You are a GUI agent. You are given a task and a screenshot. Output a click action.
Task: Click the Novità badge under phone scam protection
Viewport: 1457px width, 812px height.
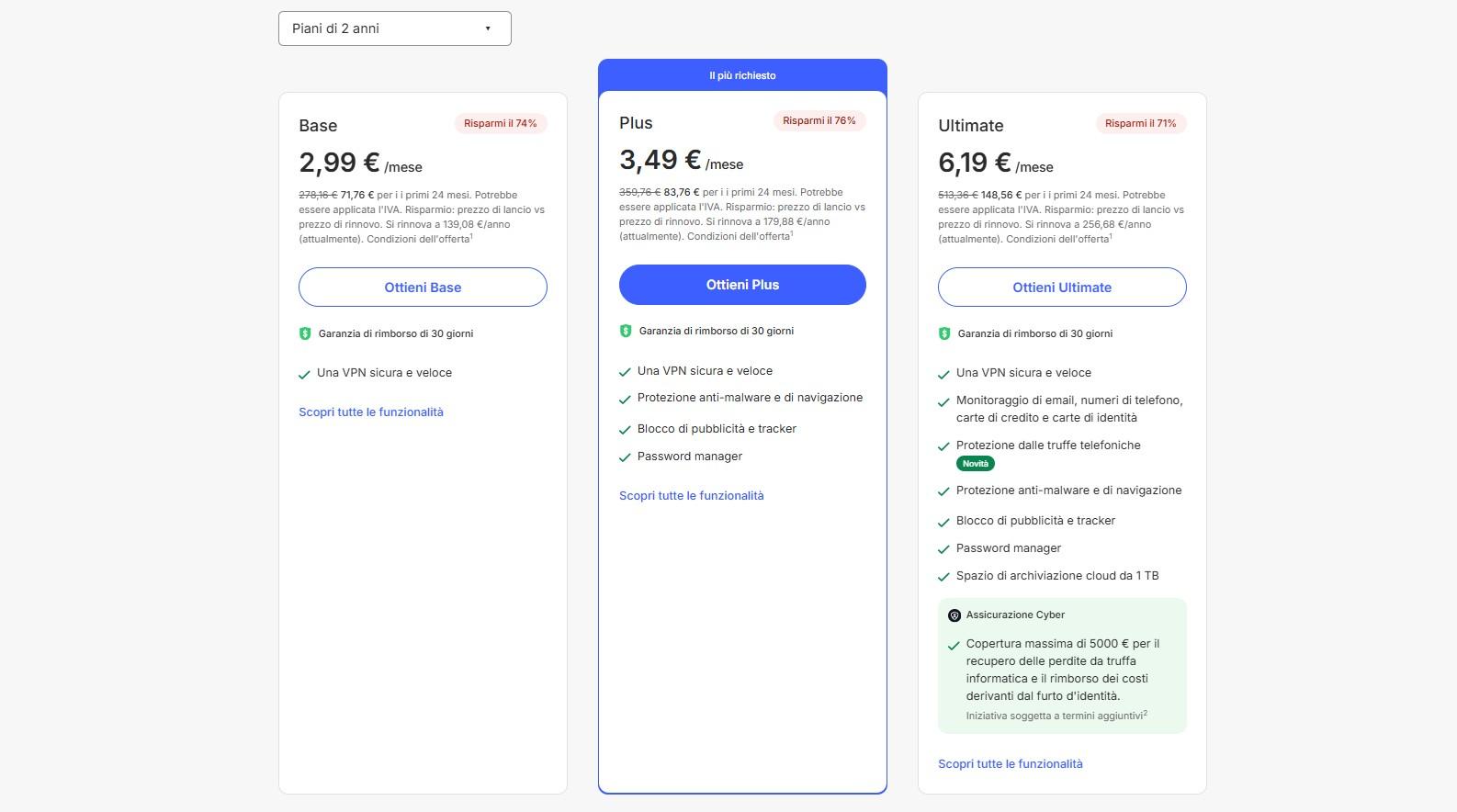tap(976, 464)
